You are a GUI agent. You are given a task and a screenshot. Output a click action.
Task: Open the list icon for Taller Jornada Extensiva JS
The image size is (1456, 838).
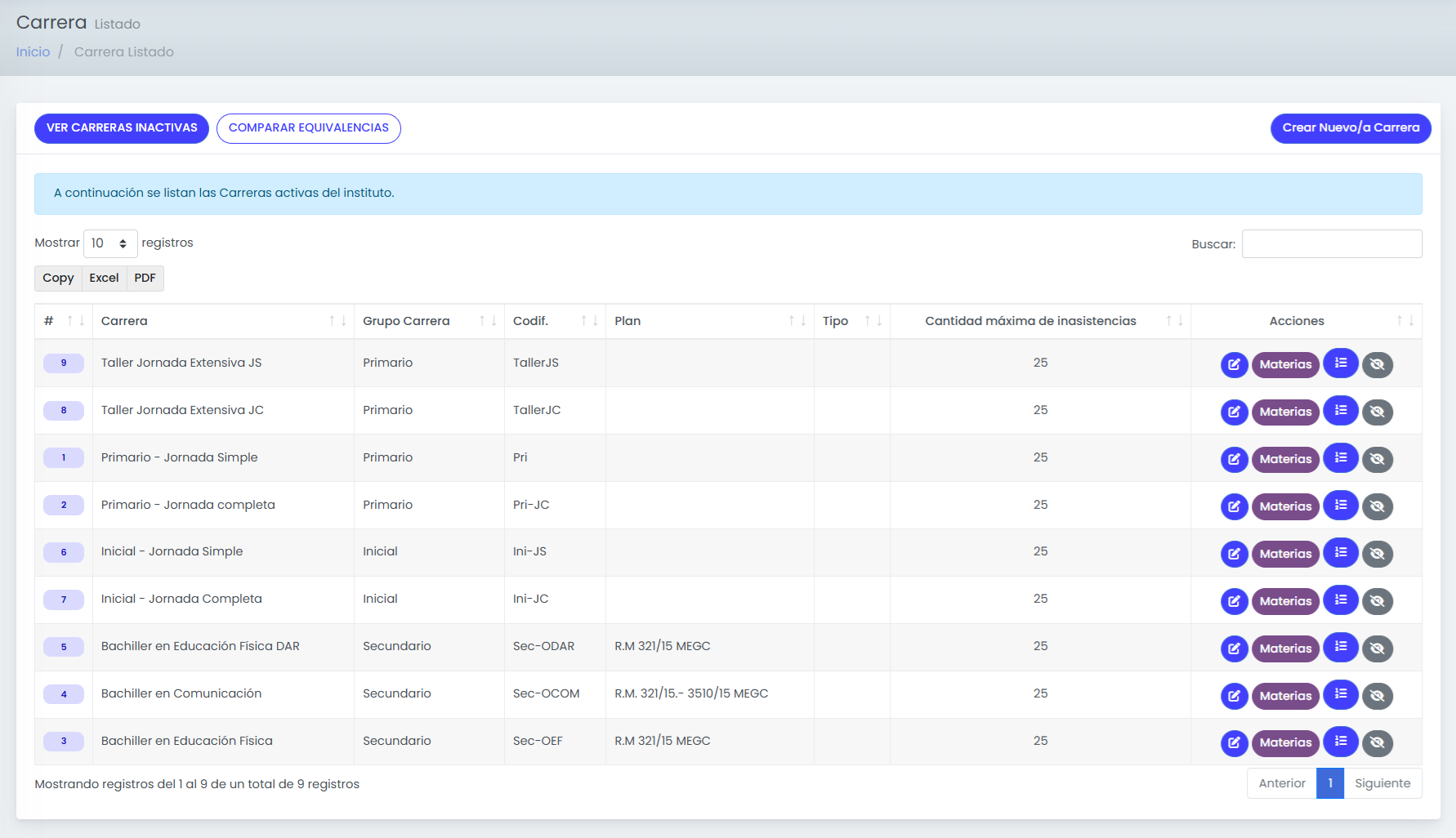(1341, 363)
